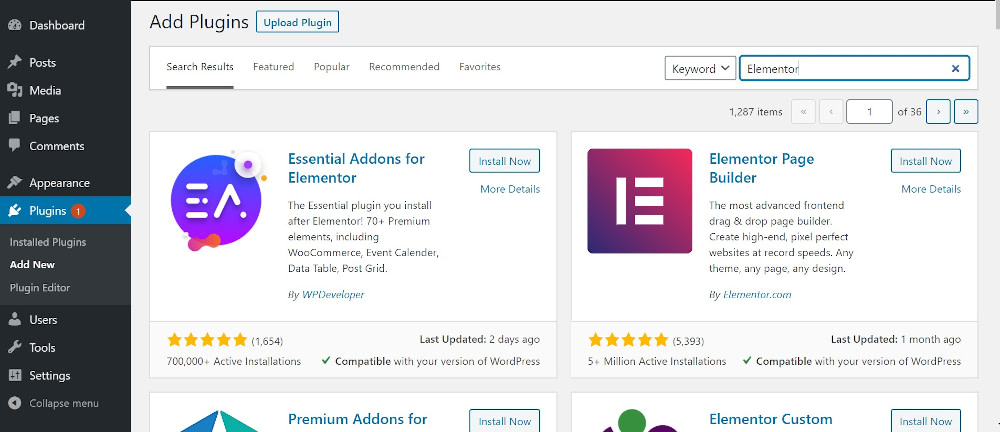The width and height of the screenshot is (1000, 432).
Task: Switch to the Featured tab
Action: 273,67
